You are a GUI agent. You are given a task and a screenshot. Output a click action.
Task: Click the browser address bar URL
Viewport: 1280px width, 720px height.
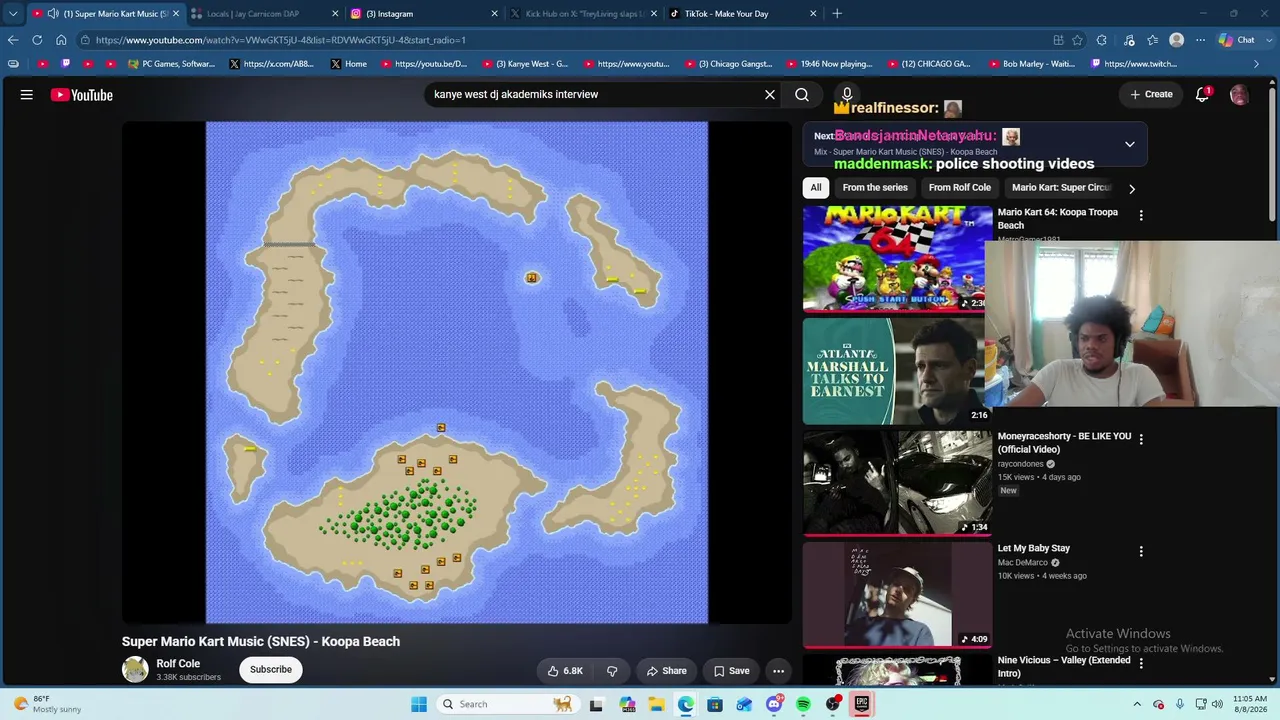[x=281, y=40]
